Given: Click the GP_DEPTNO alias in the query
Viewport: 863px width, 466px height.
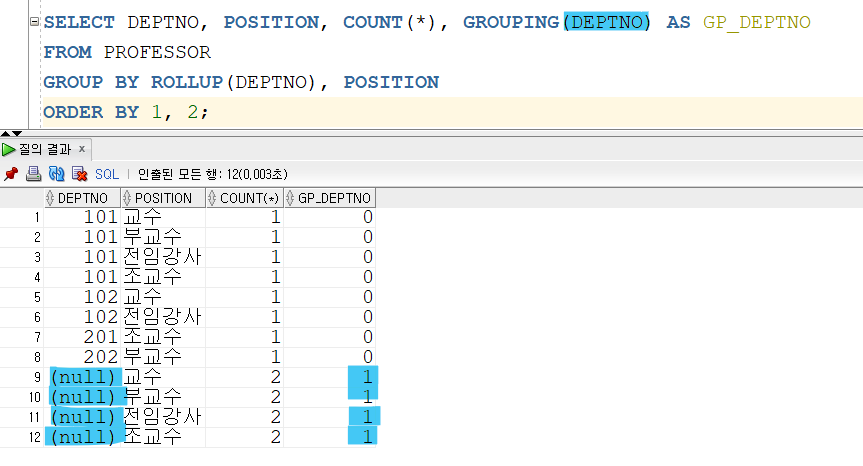Looking at the screenshot, I should coord(756,22).
